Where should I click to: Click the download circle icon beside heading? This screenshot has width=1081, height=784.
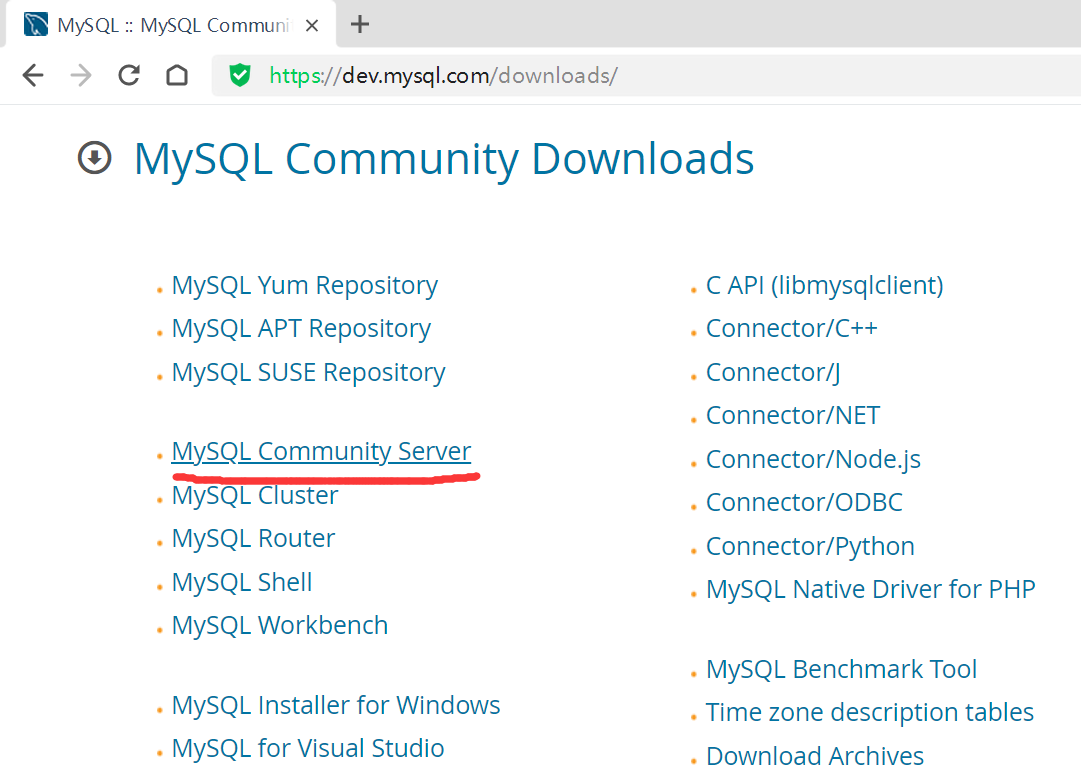pyautogui.click(x=94, y=158)
